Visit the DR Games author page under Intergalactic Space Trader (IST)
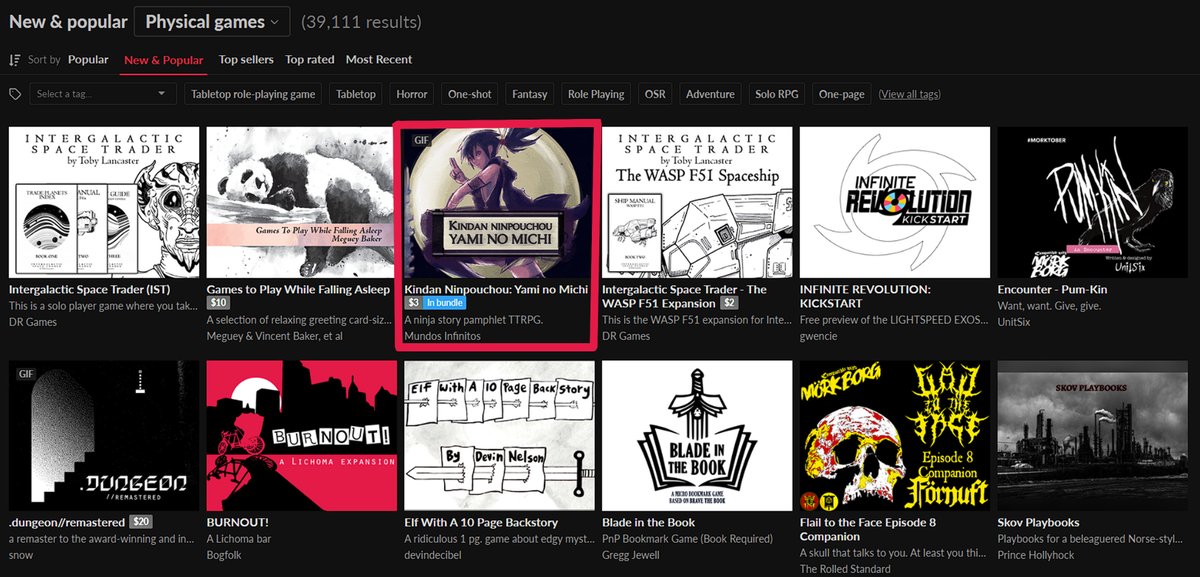The image size is (1200, 577). [x=32, y=322]
